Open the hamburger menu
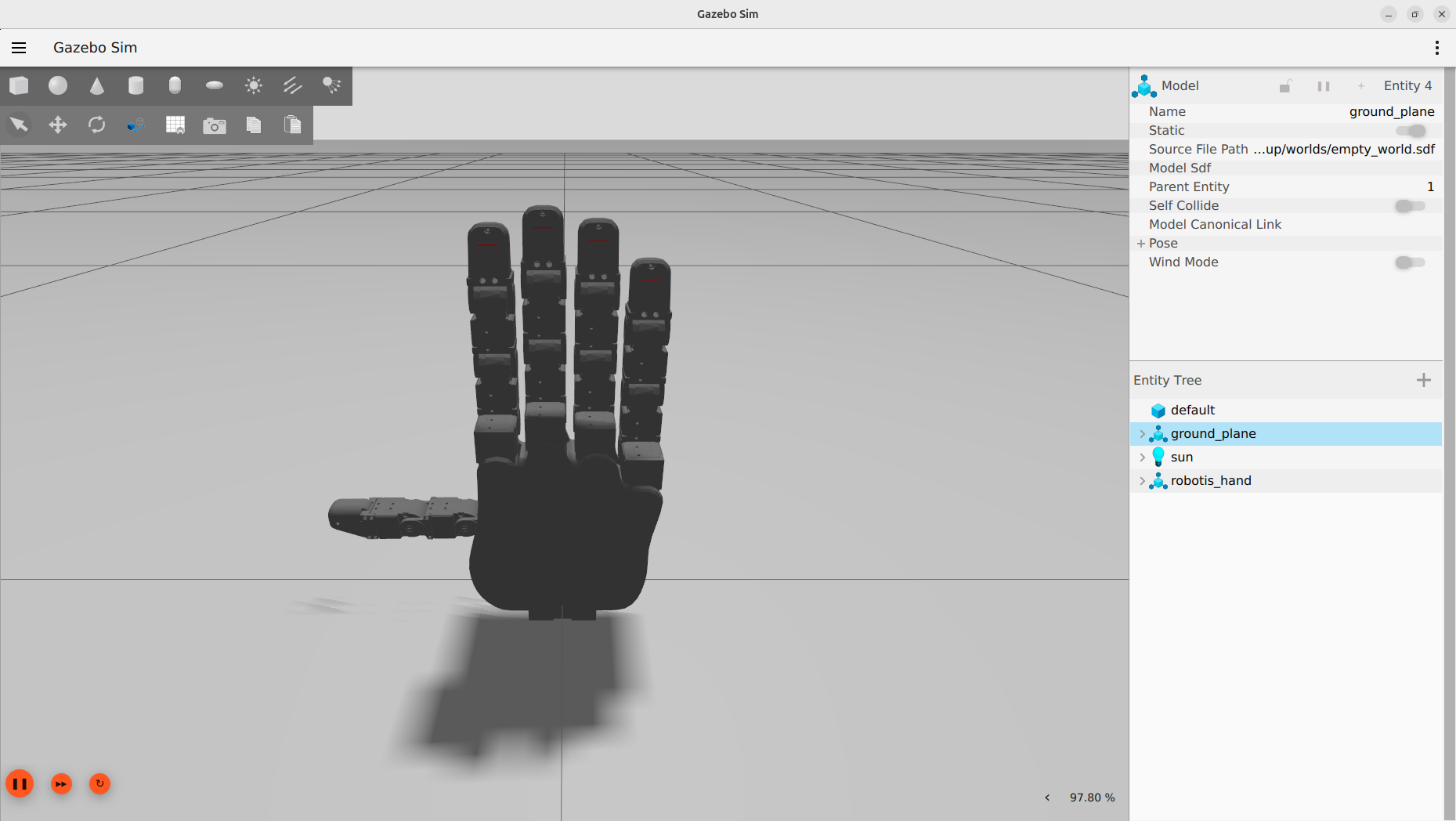 tap(19, 47)
